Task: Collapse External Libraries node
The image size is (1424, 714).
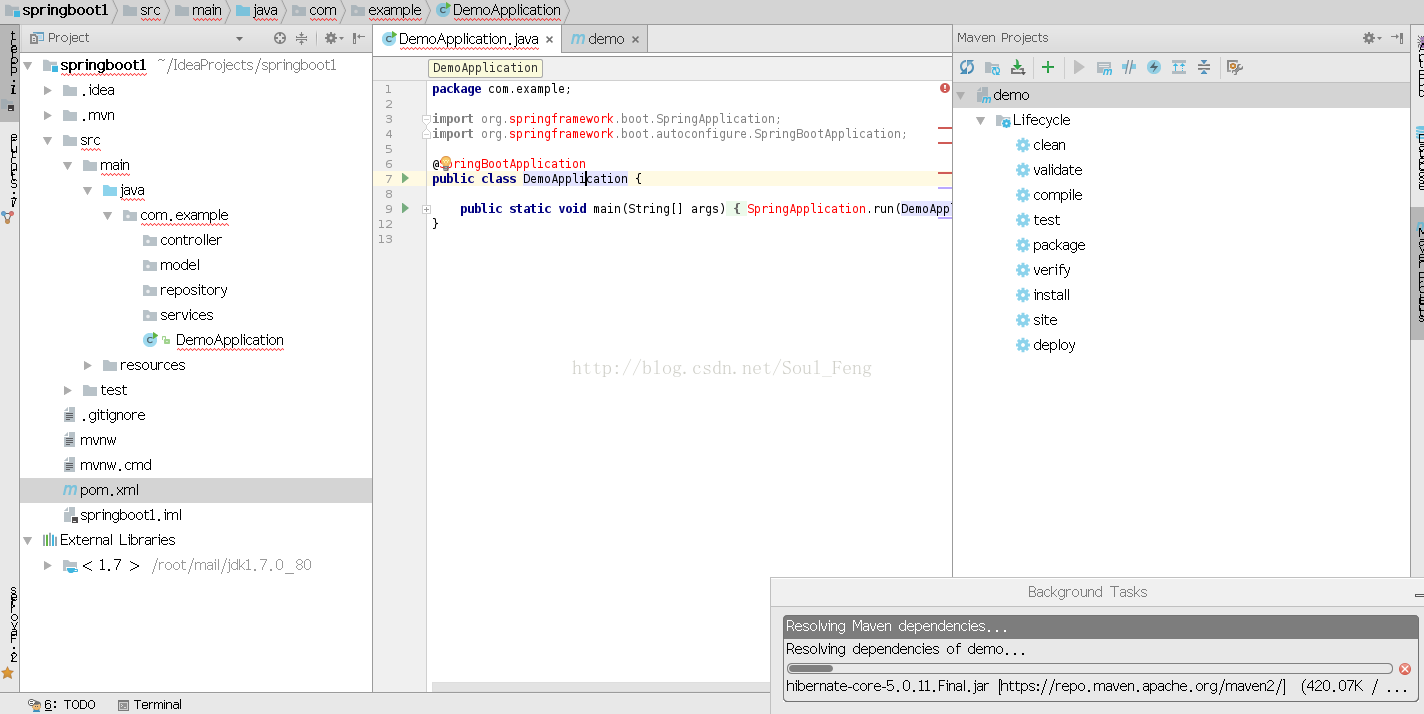Action: (28, 540)
